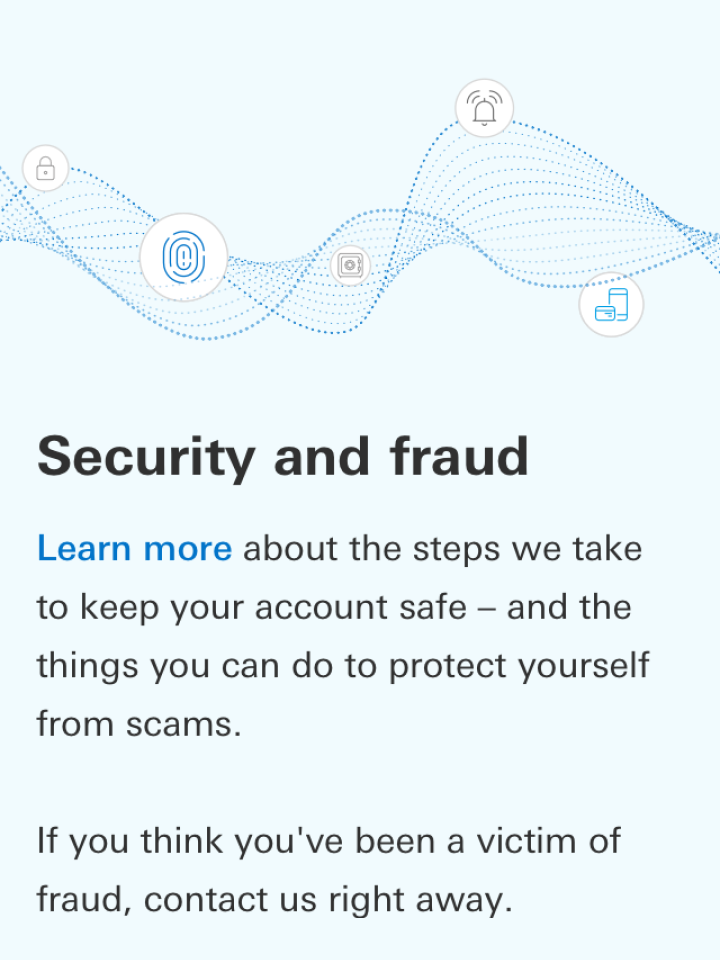Click the words 'from scams.'

(x=139, y=724)
